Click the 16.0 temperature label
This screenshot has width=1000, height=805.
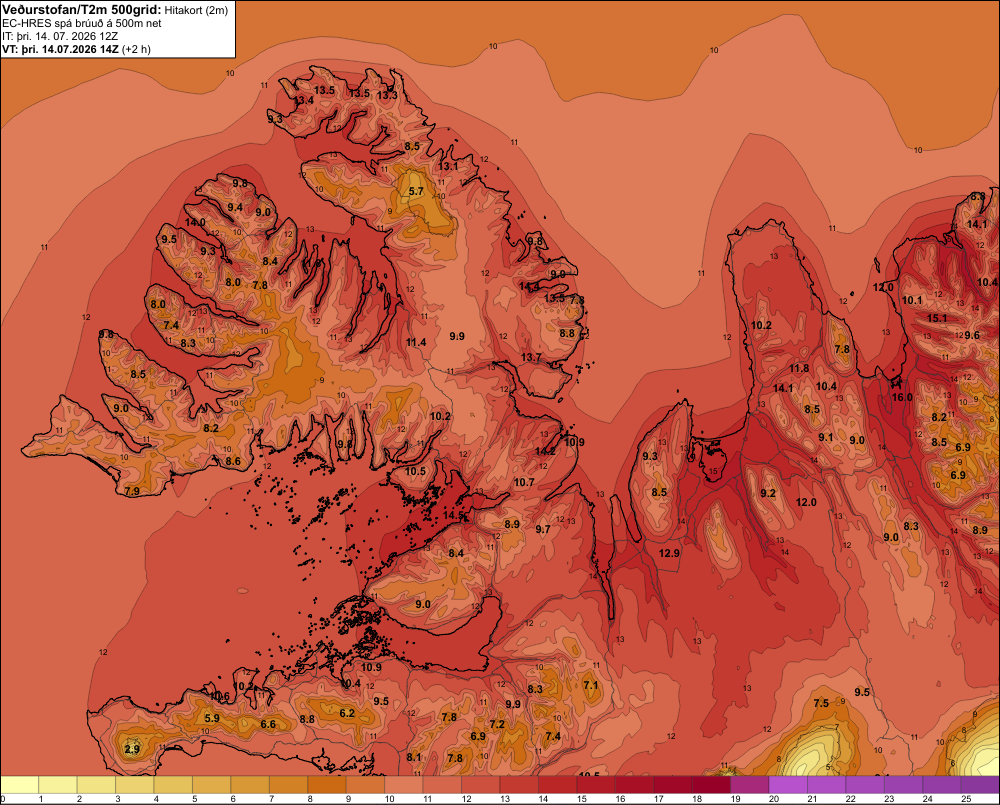tap(902, 397)
